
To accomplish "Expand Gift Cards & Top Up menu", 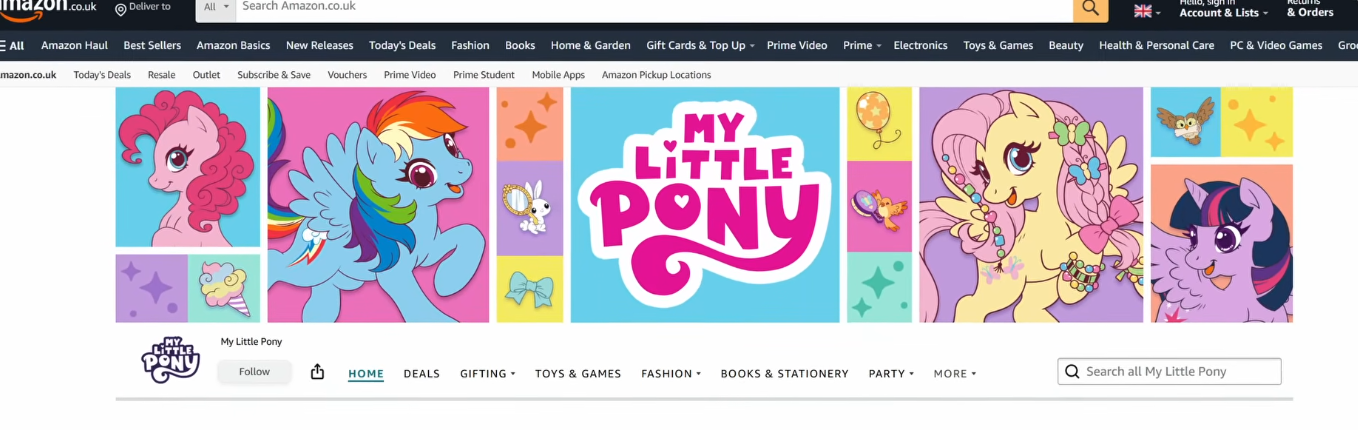I will coord(700,45).
